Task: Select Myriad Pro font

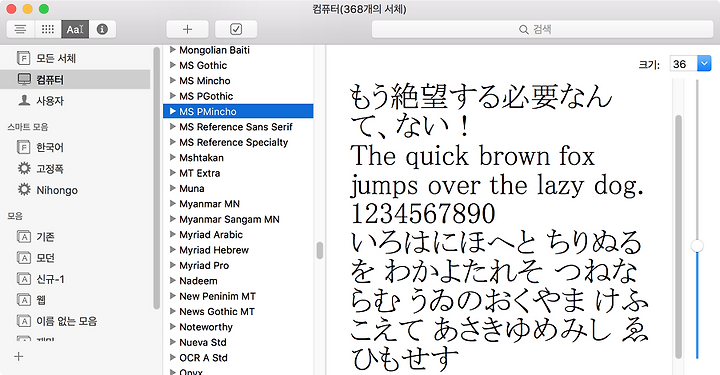Action: [238, 265]
